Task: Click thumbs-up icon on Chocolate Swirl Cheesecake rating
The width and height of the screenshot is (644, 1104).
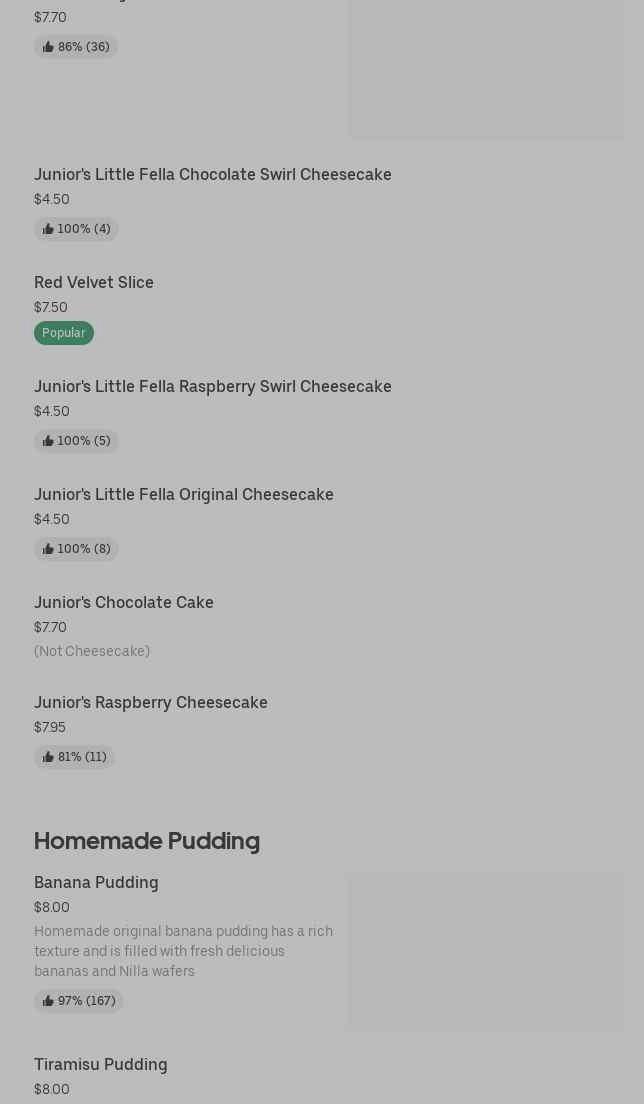Action: point(48,229)
